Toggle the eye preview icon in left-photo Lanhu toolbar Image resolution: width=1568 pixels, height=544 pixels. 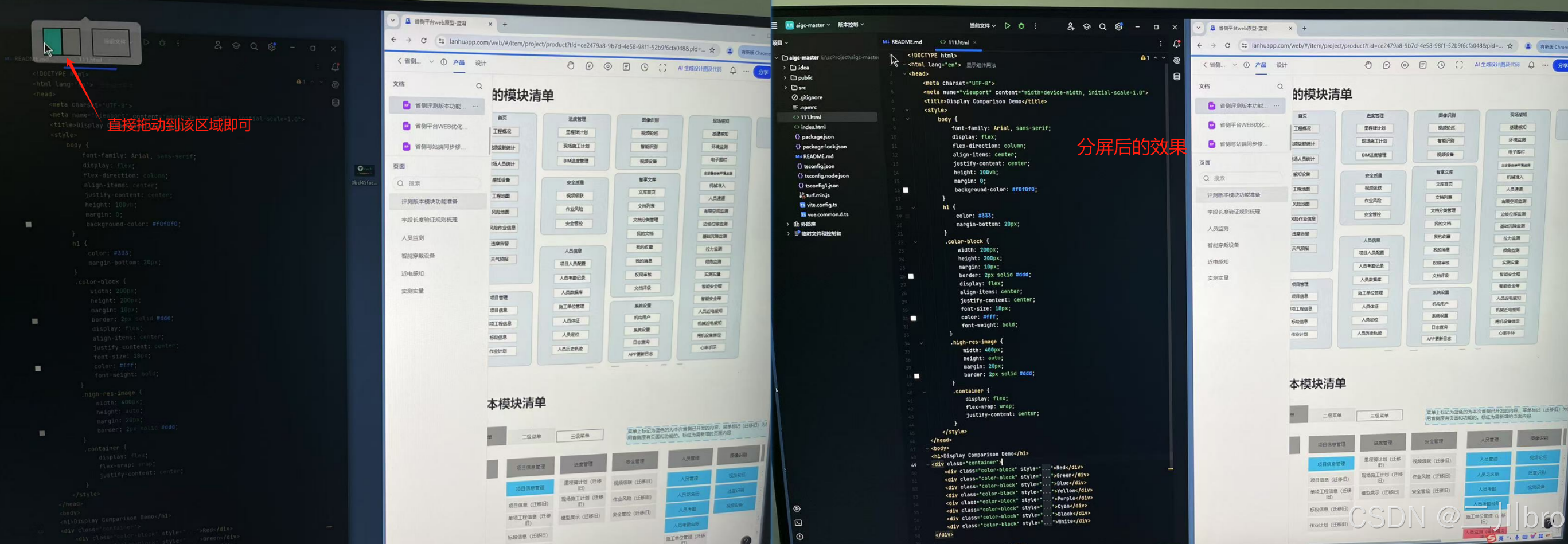click(608, 66)
